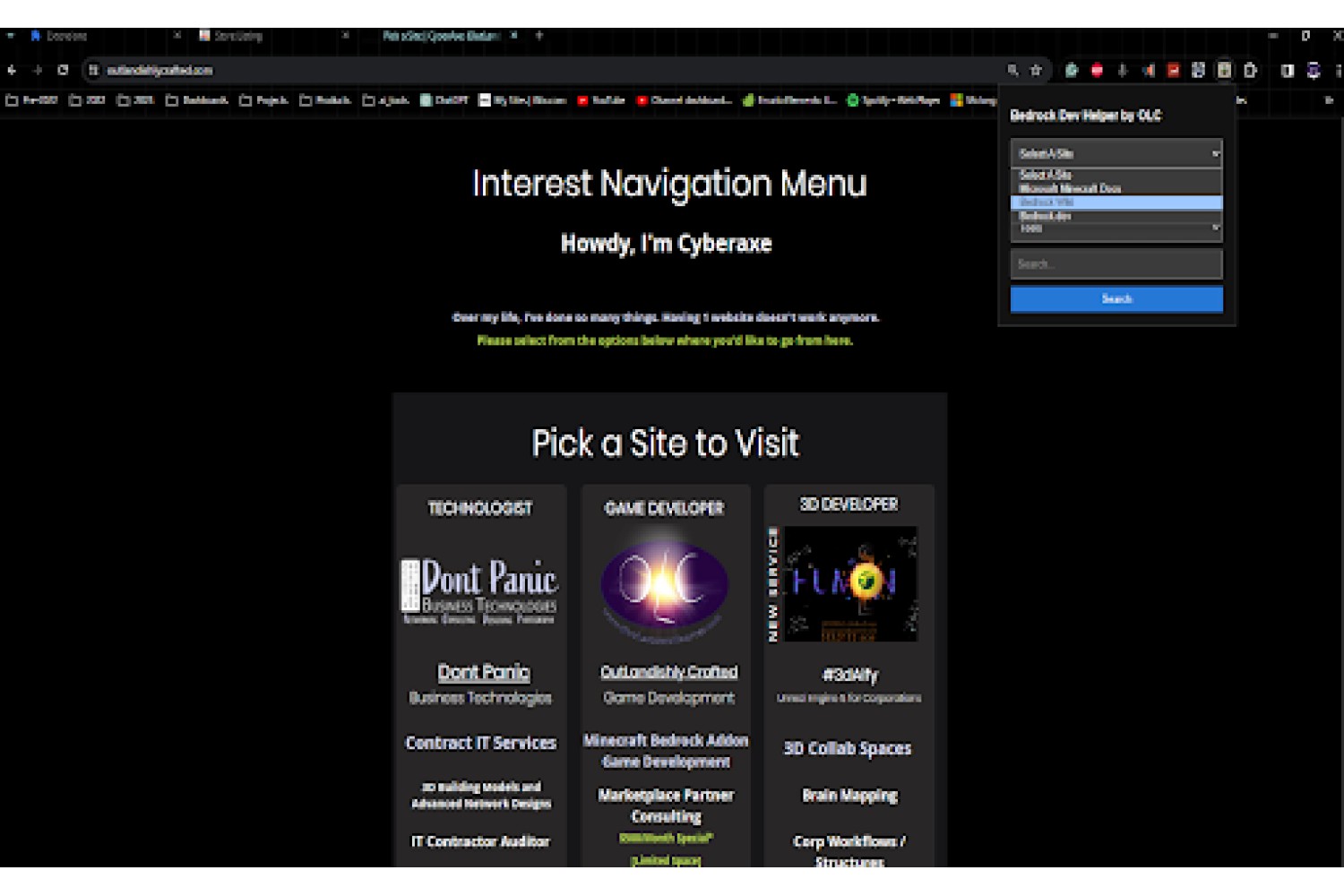Click the green extension icon after the star

point(1071,70)
